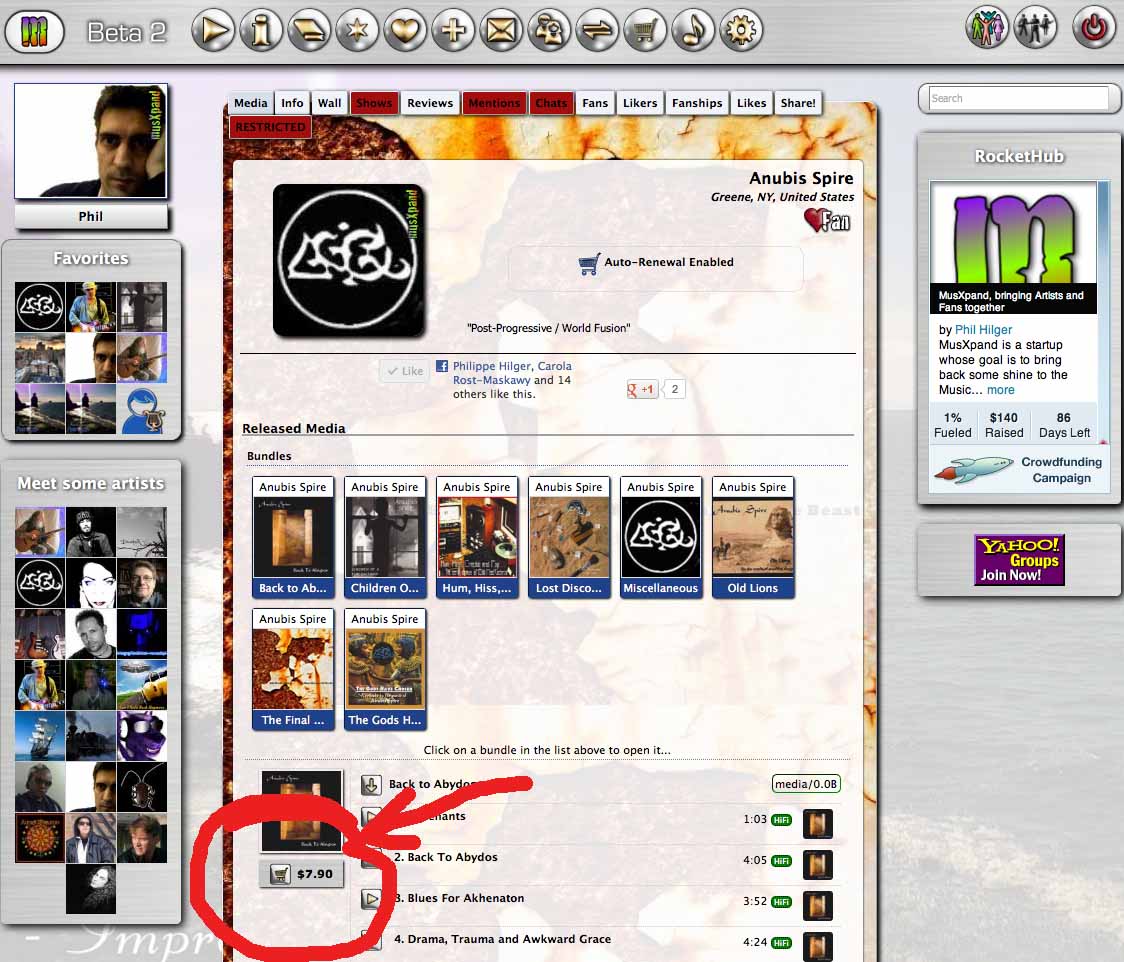Viewport: 1124px width, 962px height.
Task: Click the Phil profile name button
Action: point(90,216)
